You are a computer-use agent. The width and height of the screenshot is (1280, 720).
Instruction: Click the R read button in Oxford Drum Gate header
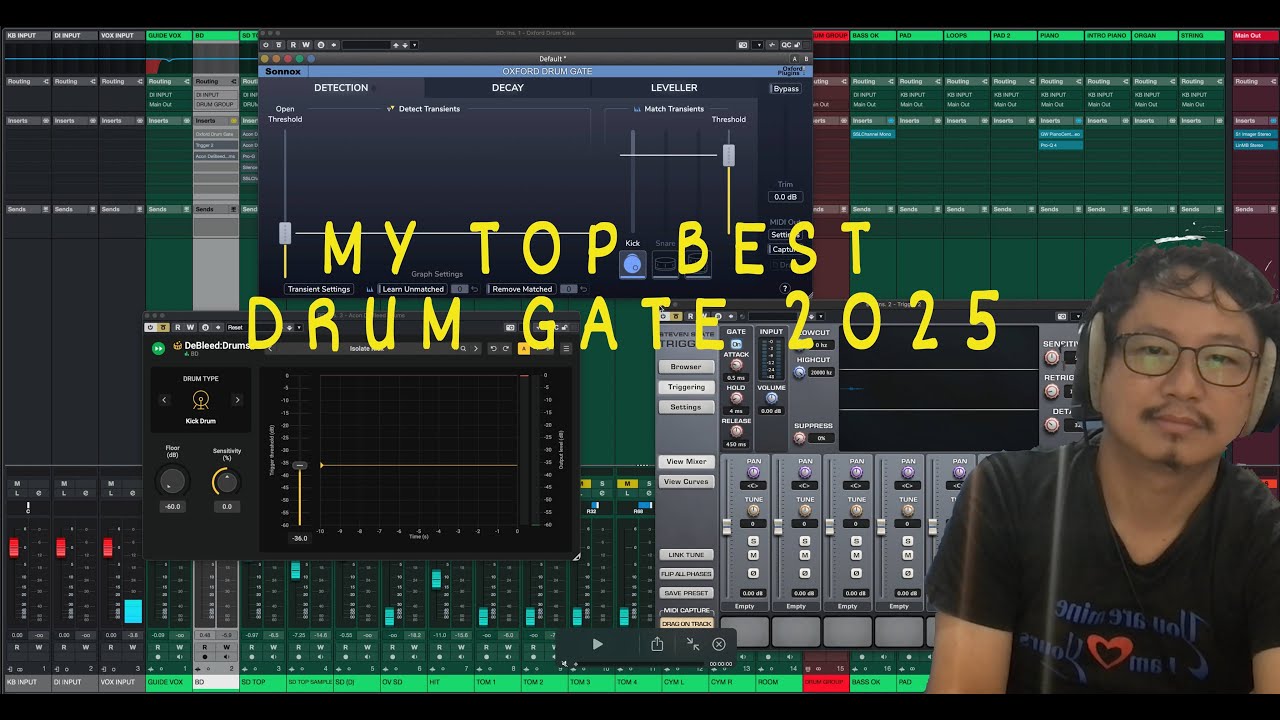pyautogui.click(x=293, y=45)
